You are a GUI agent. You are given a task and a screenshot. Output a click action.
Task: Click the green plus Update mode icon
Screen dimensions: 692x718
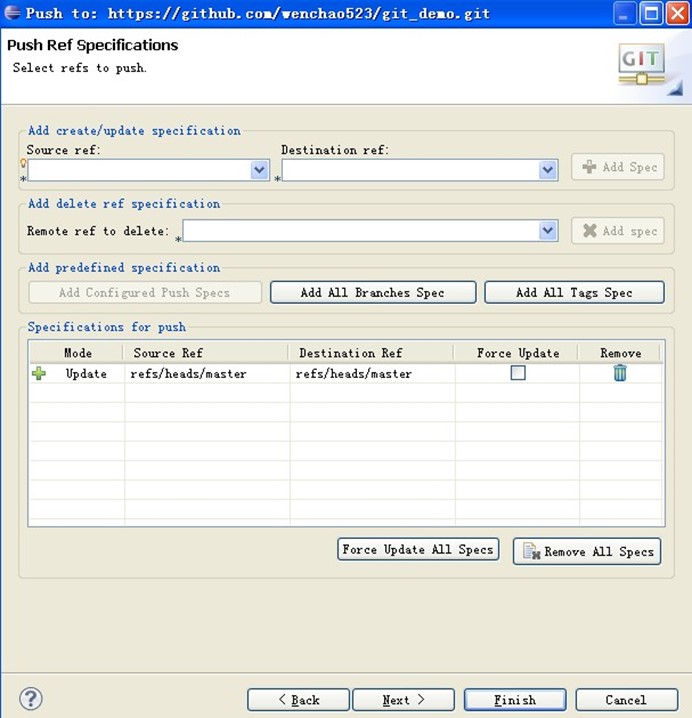[39, 373]
